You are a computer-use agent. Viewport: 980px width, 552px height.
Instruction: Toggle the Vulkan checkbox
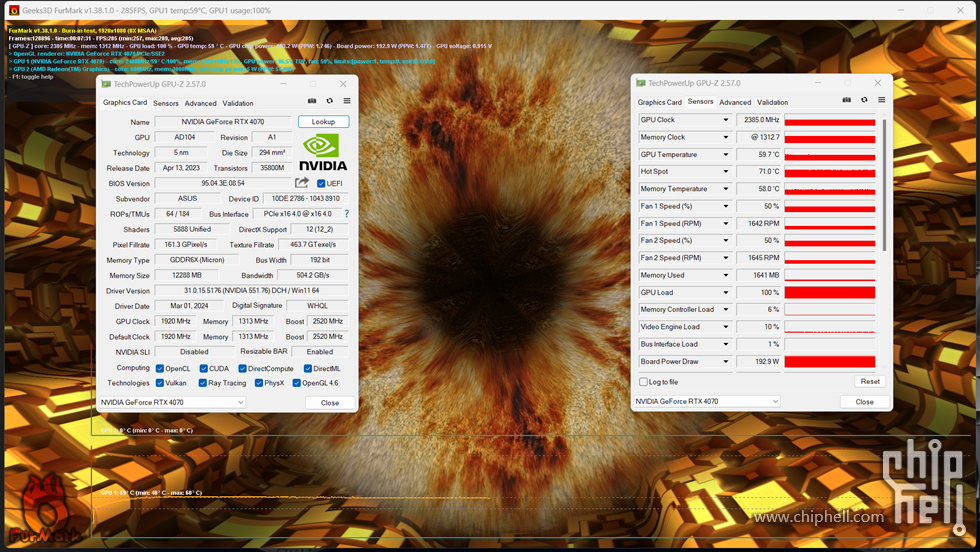tap(159, 383)
